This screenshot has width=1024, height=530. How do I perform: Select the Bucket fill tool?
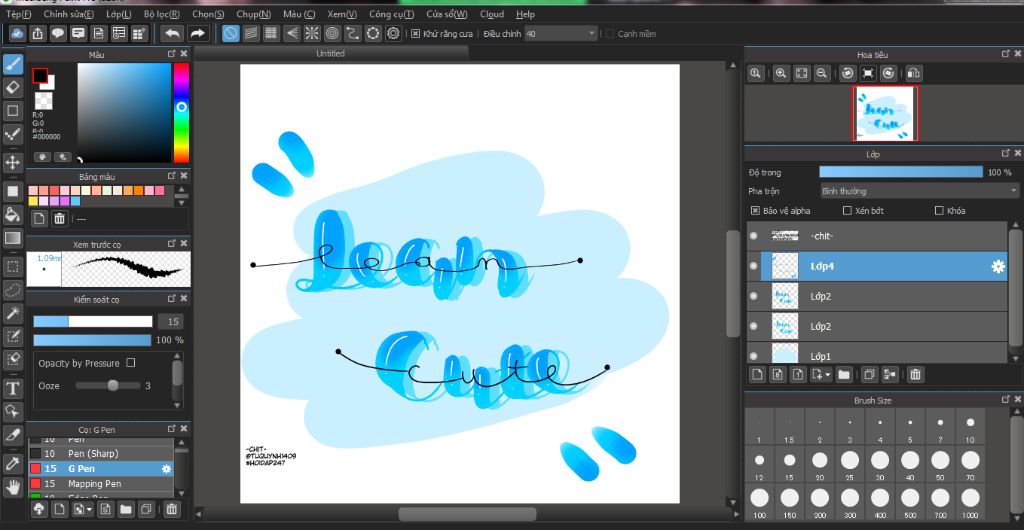[x=13, y=215]
